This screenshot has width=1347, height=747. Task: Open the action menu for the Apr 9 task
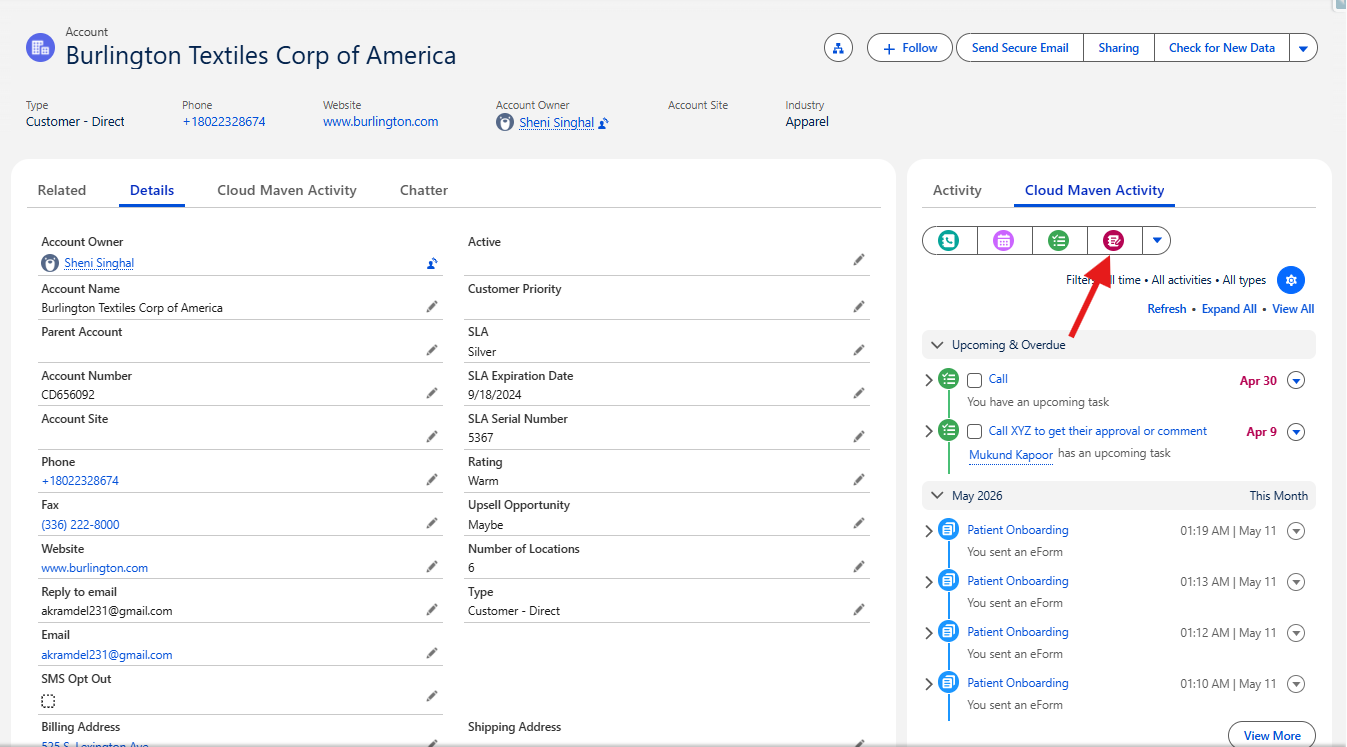[1296, 432]
